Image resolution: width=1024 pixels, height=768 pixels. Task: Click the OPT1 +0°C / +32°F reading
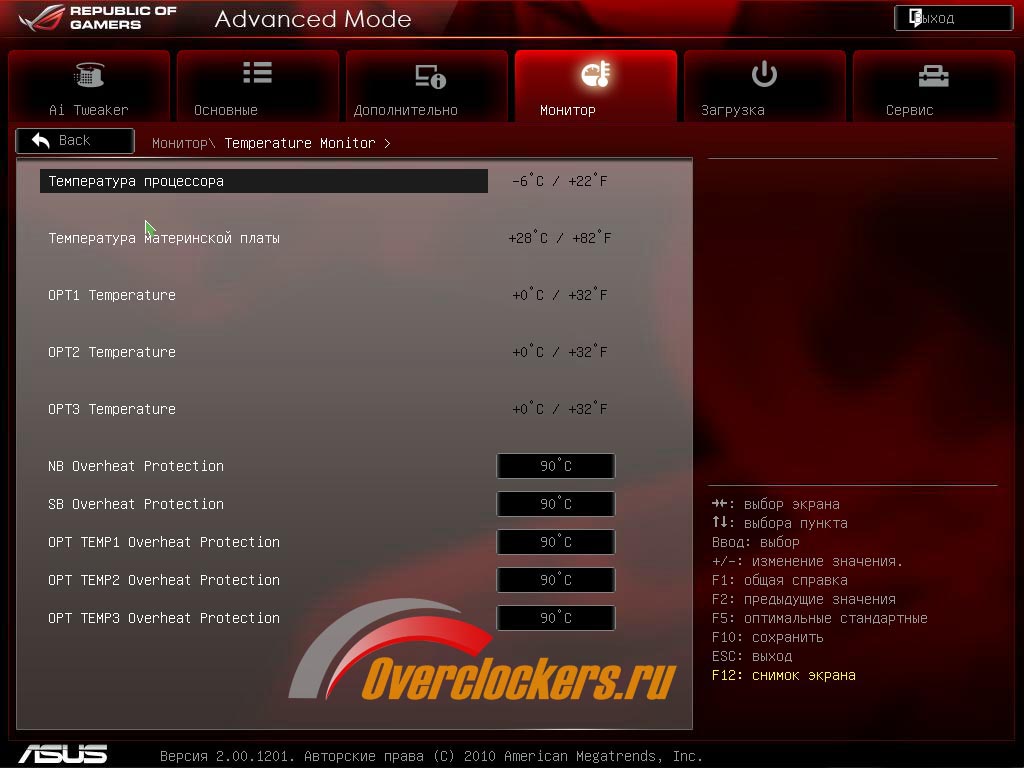(x=560, y=294)
